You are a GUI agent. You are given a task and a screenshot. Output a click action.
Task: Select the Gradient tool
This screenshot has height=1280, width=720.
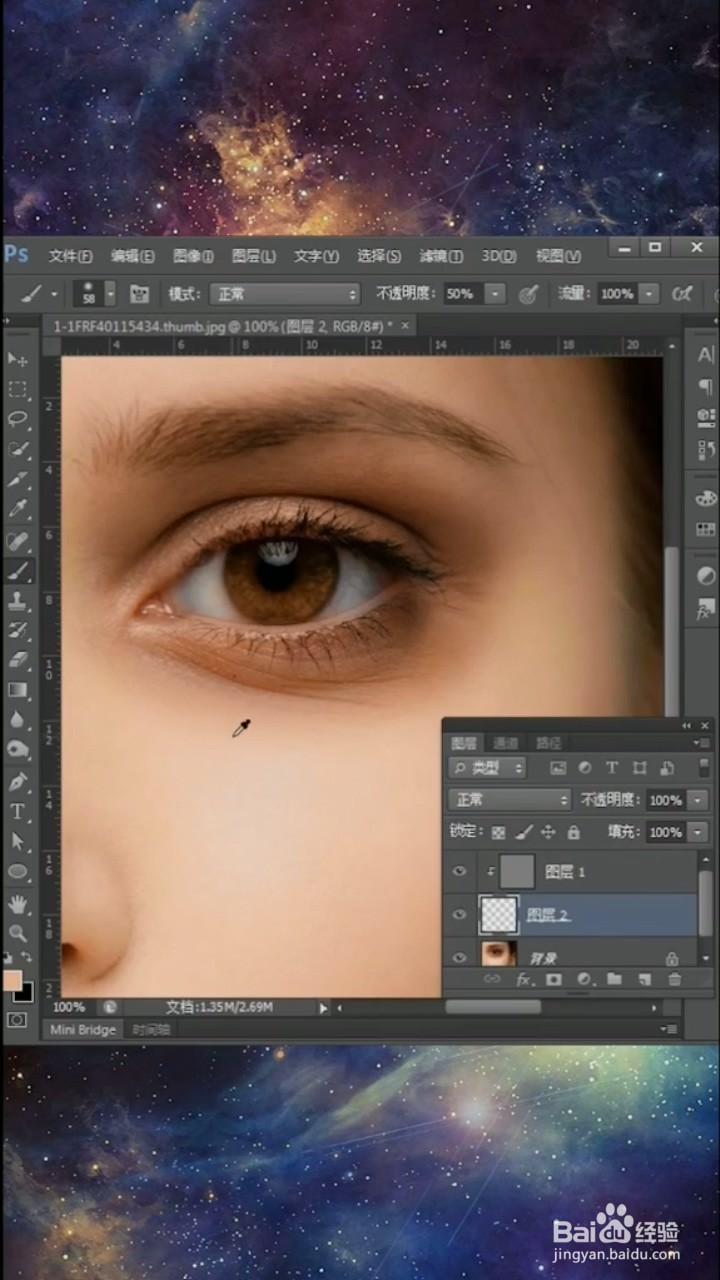[x=18, y=690]
